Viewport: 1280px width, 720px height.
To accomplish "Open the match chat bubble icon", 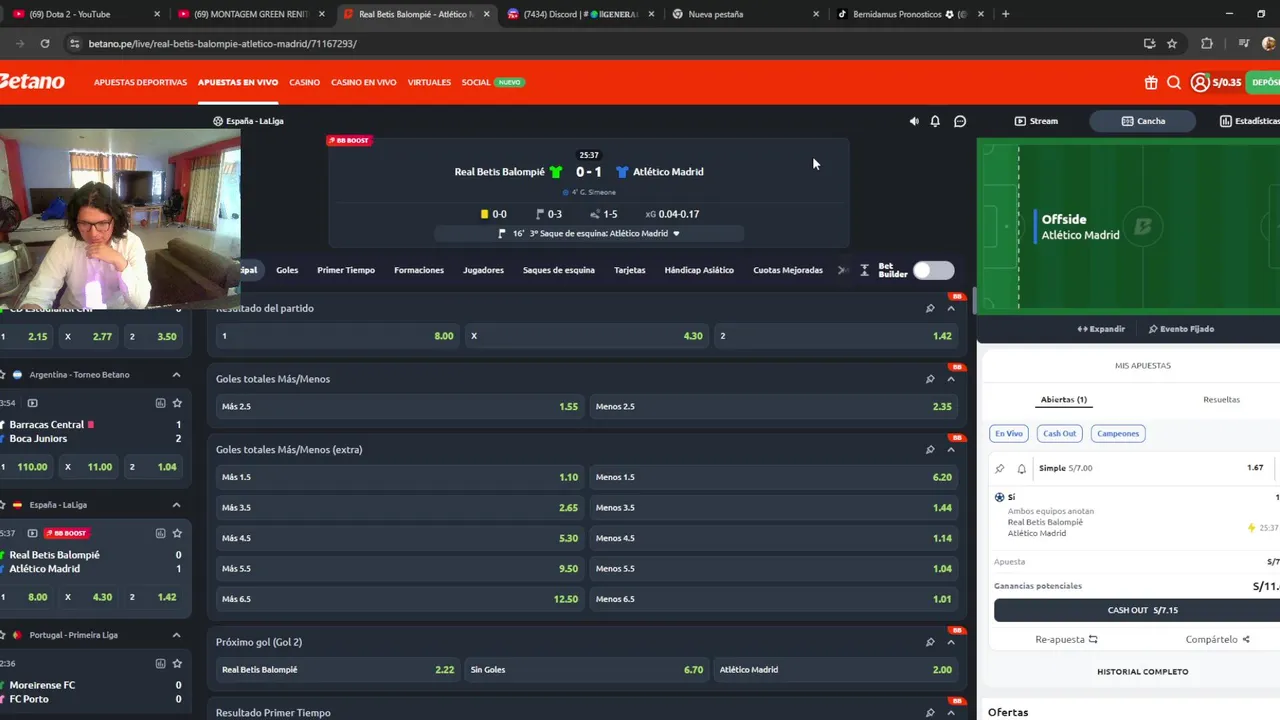I will [x=960, y=121].
